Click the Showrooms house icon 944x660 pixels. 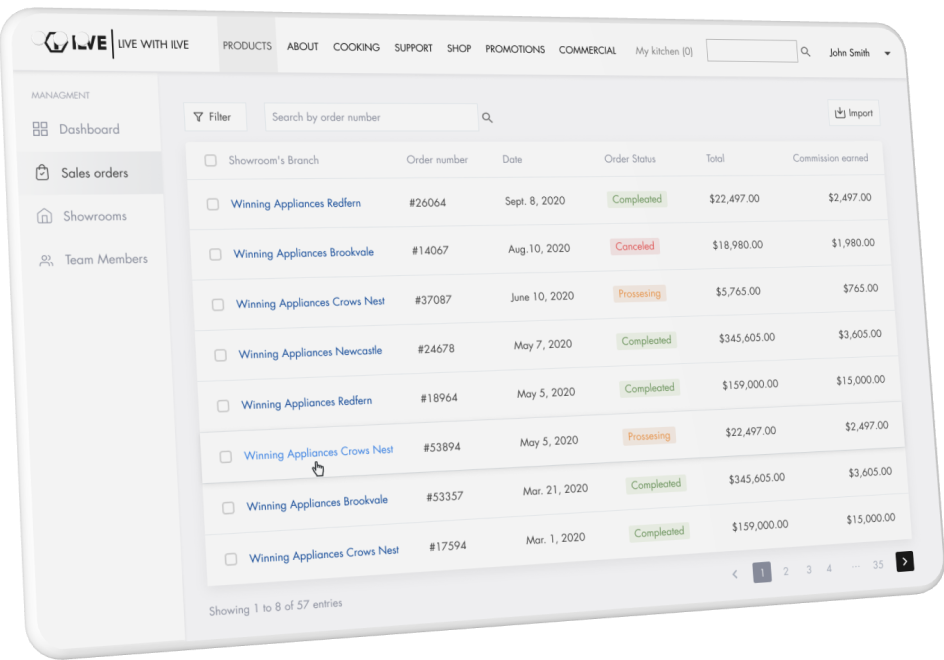click(45, 216)
